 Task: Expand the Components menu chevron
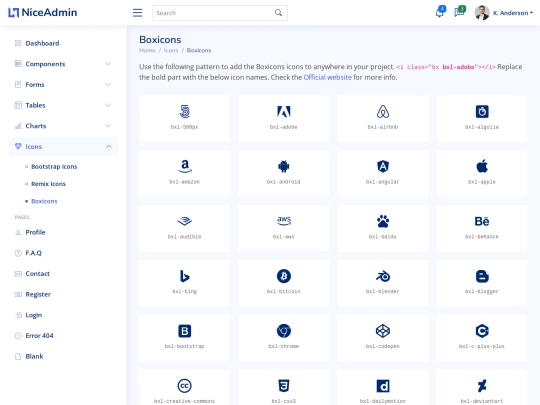[108, 64]
